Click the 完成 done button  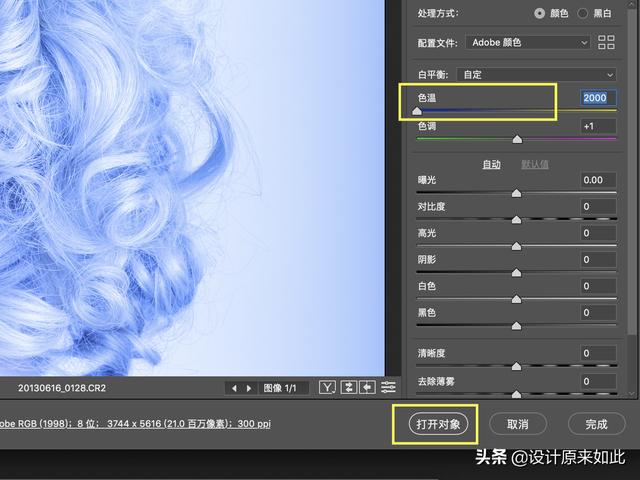(596, 424)
